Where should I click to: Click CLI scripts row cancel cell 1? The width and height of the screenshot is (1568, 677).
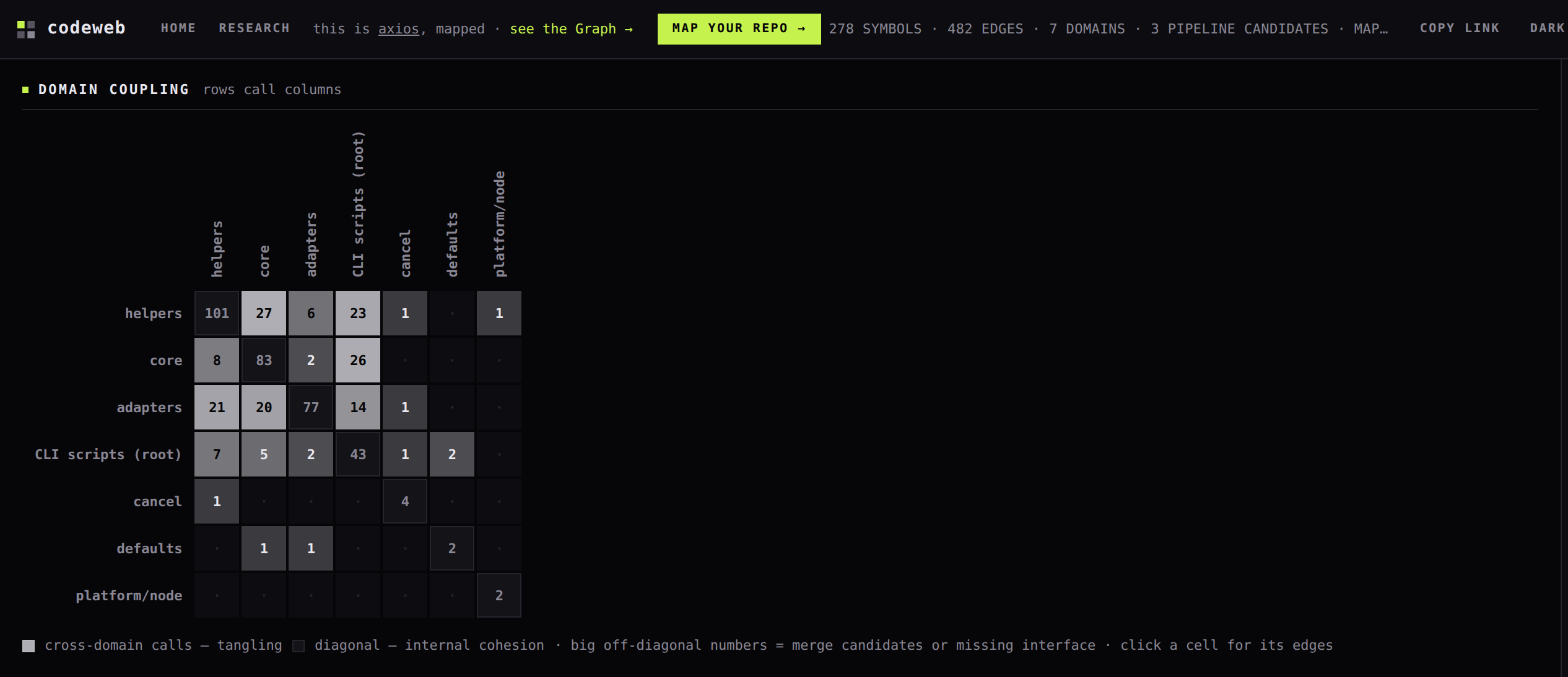coord(405,454)
